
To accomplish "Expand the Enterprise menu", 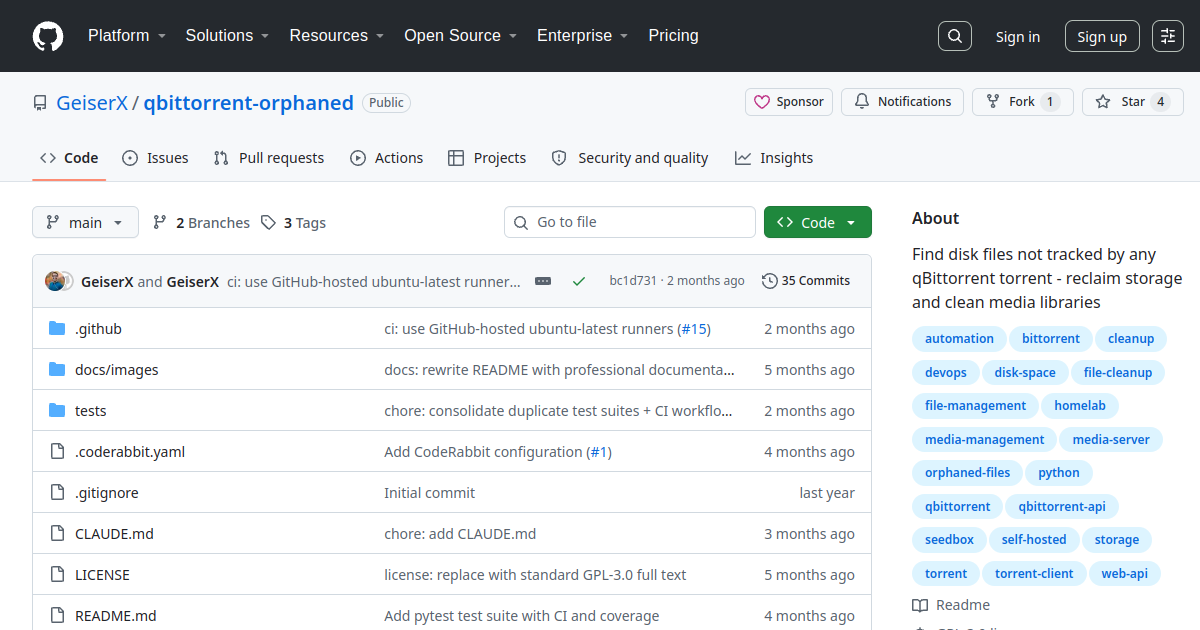I will tap(582, 36).
